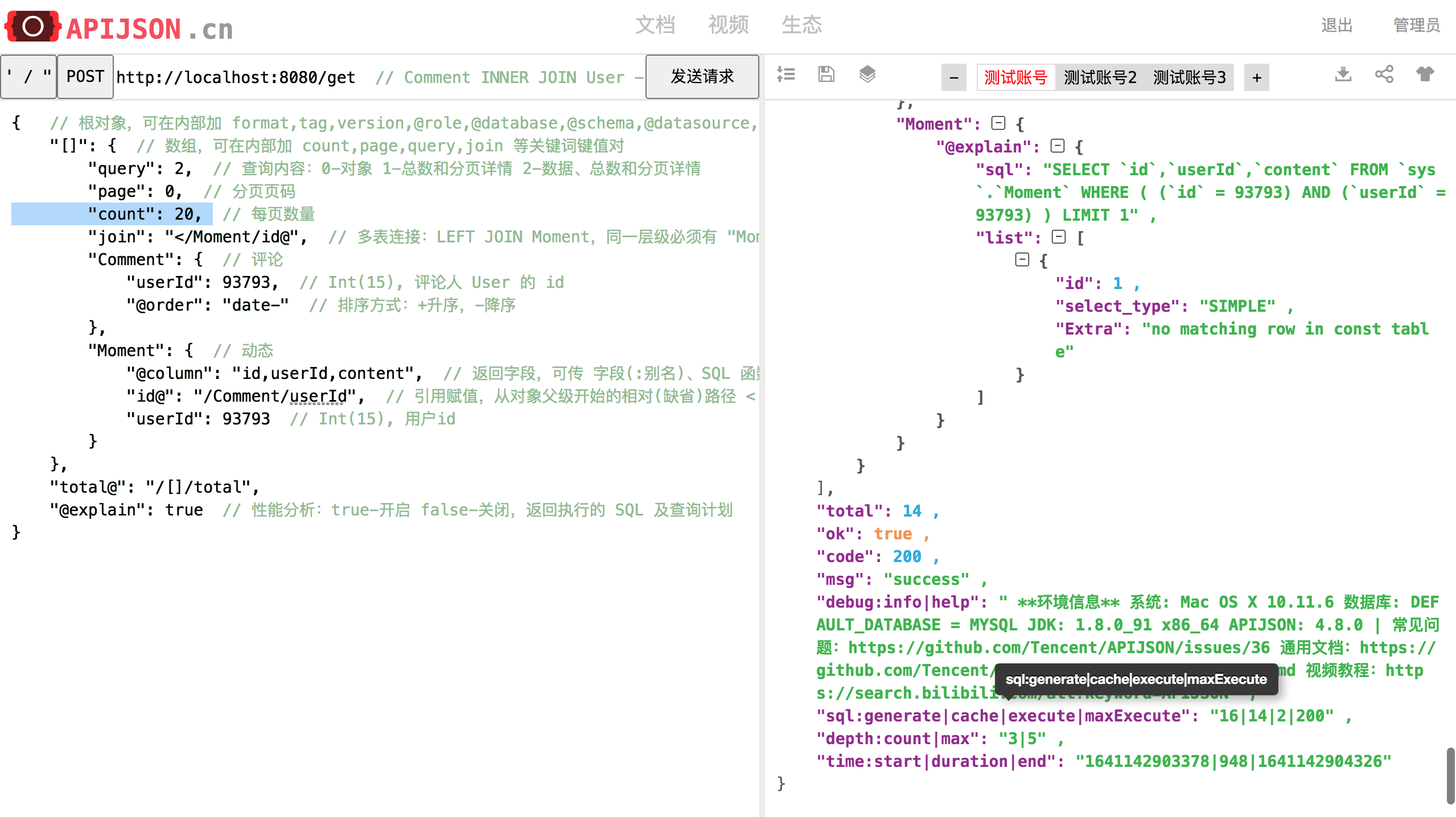Click the list format icon
The image size is (1456, 817).
point(786,74)
